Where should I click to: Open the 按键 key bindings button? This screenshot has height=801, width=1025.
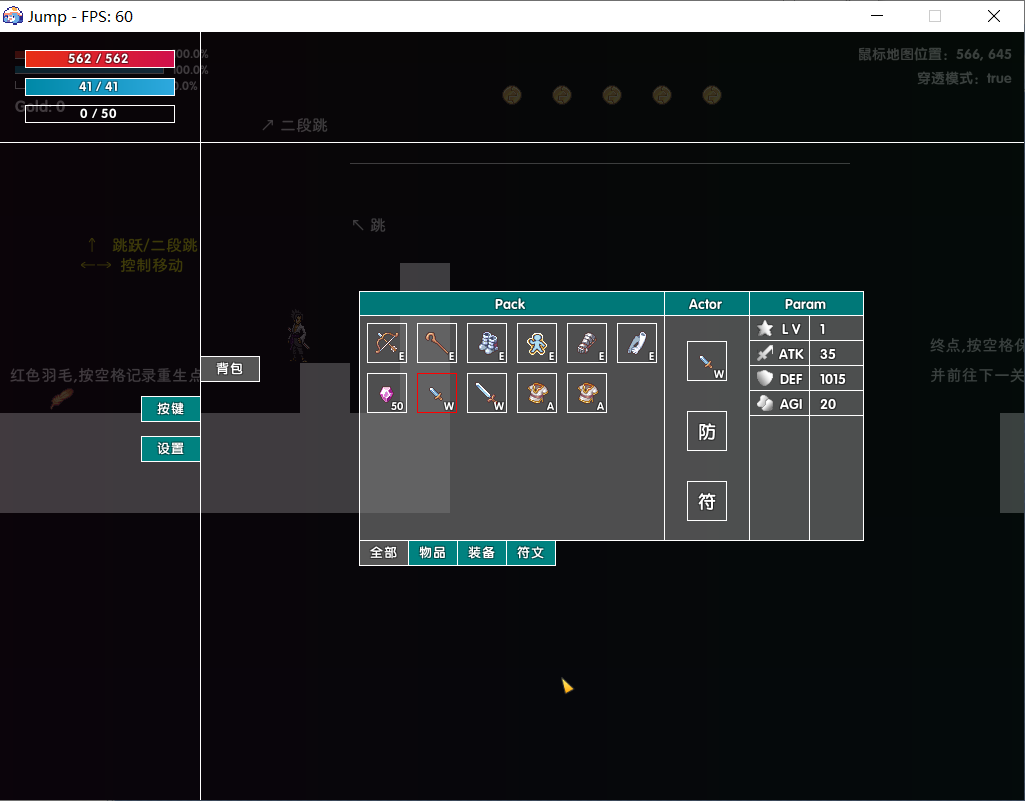(x=171, y=409)
